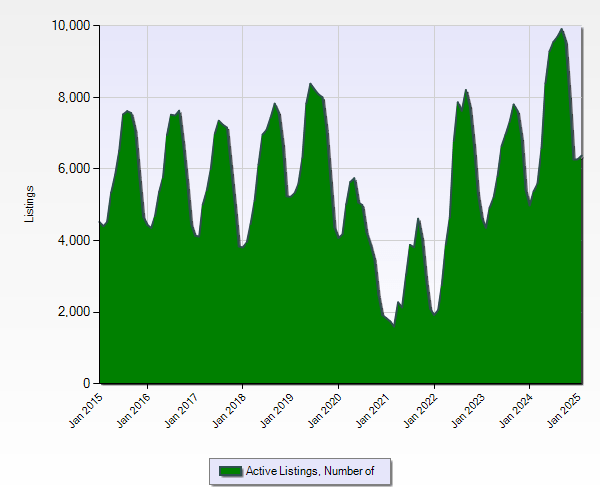600x500 pixels.
Task: Click the 8,000 y-axis tick label
Action: click(74, 97)
